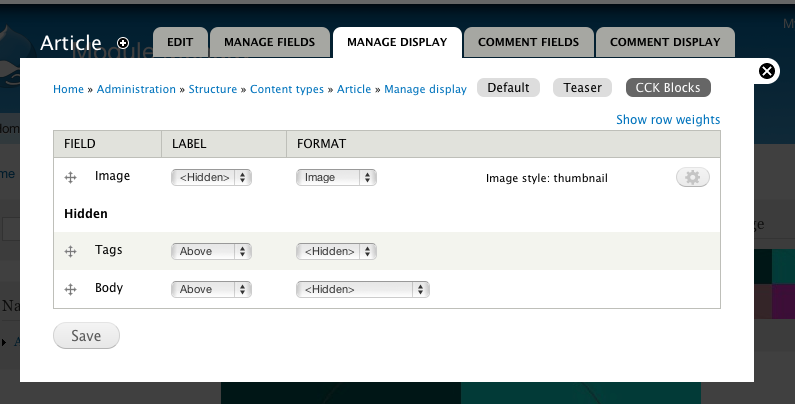
Task: Click the Show row weights link
Action: (x=667, y=120)
